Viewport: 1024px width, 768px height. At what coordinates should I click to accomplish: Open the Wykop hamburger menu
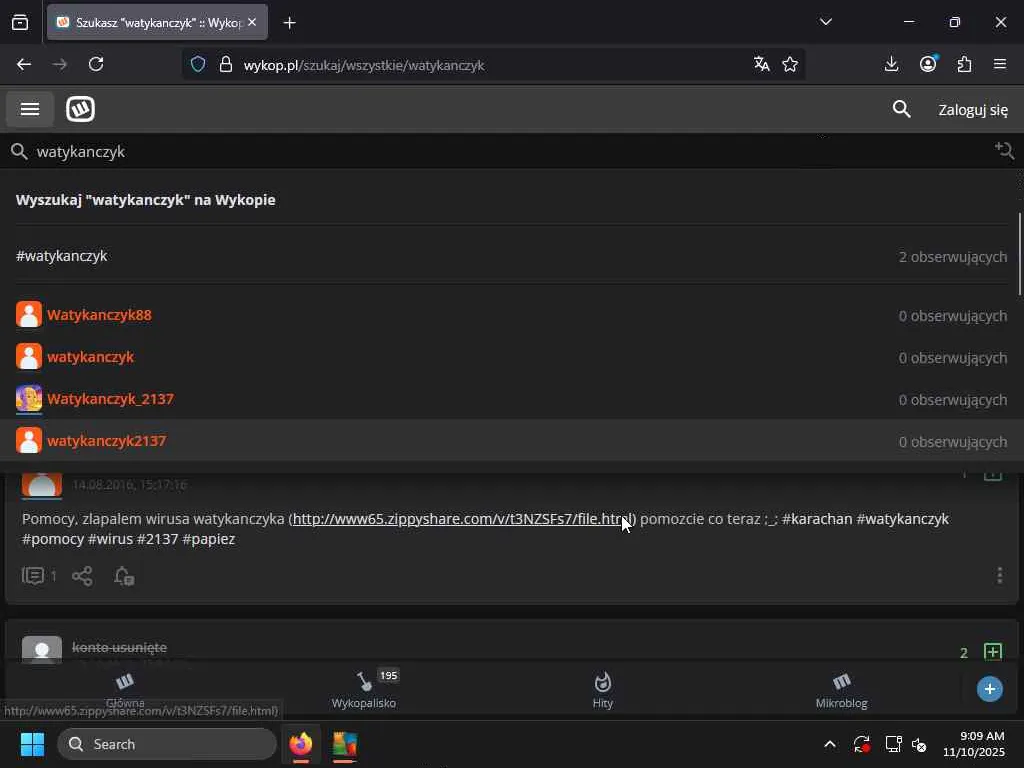(x=30, y=109)
